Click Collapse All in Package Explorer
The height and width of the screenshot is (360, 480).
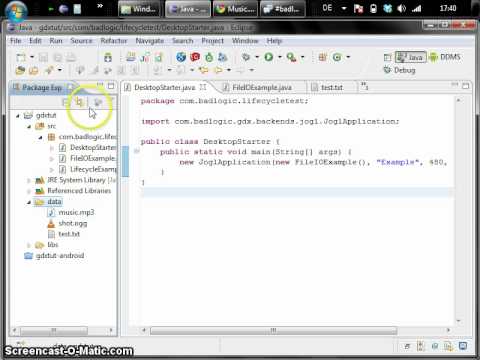(66, 102)
